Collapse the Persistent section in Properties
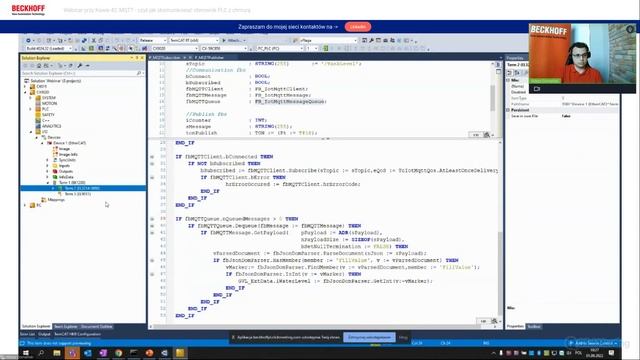The height and width of the screenshot is (360, 640). (508, 110)
